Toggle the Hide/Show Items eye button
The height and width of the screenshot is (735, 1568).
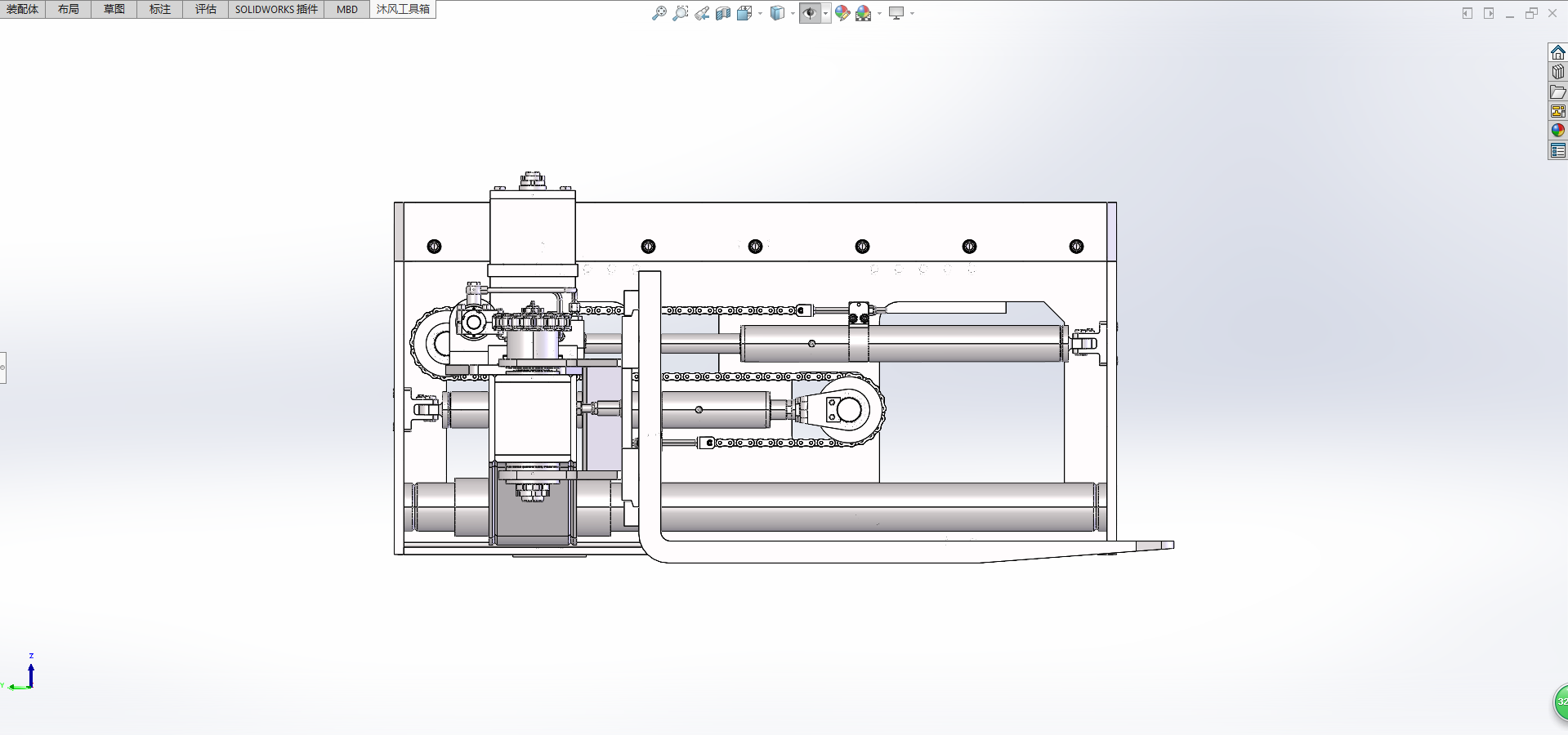coord(810,13)
